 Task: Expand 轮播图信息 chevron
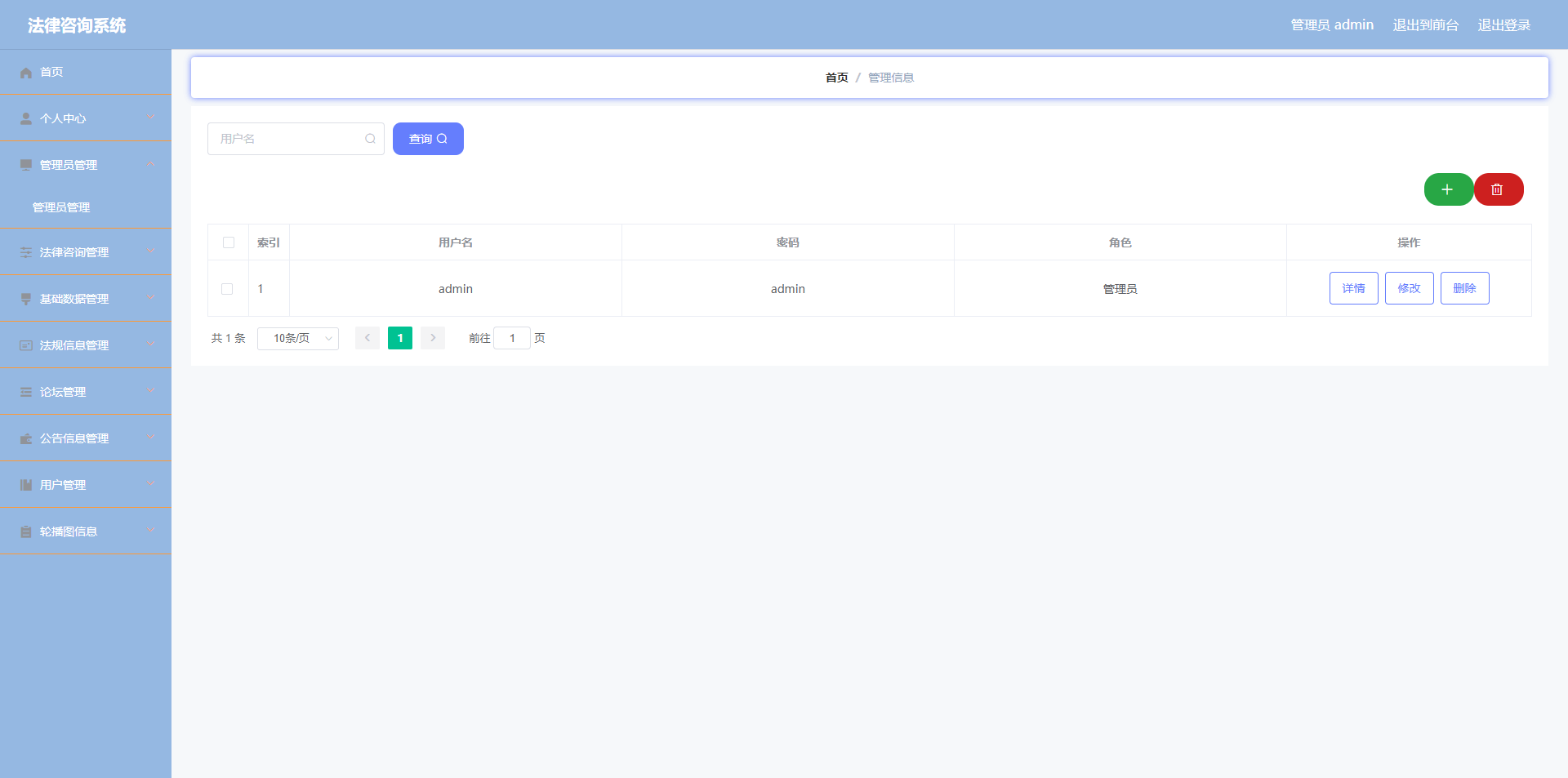[151, 531]
